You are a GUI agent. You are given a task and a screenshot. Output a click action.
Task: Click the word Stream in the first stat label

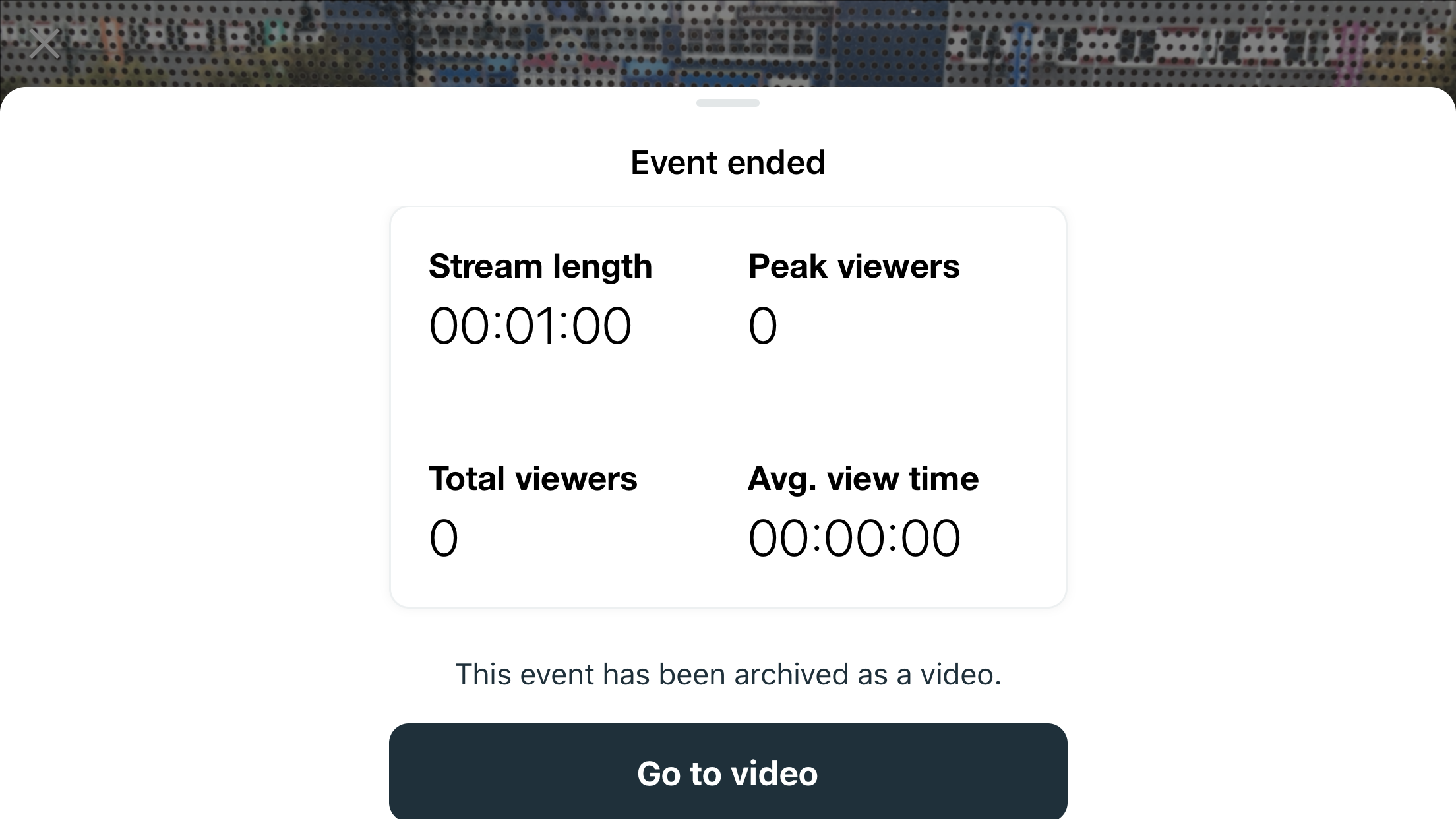click(x=485, y=266)
